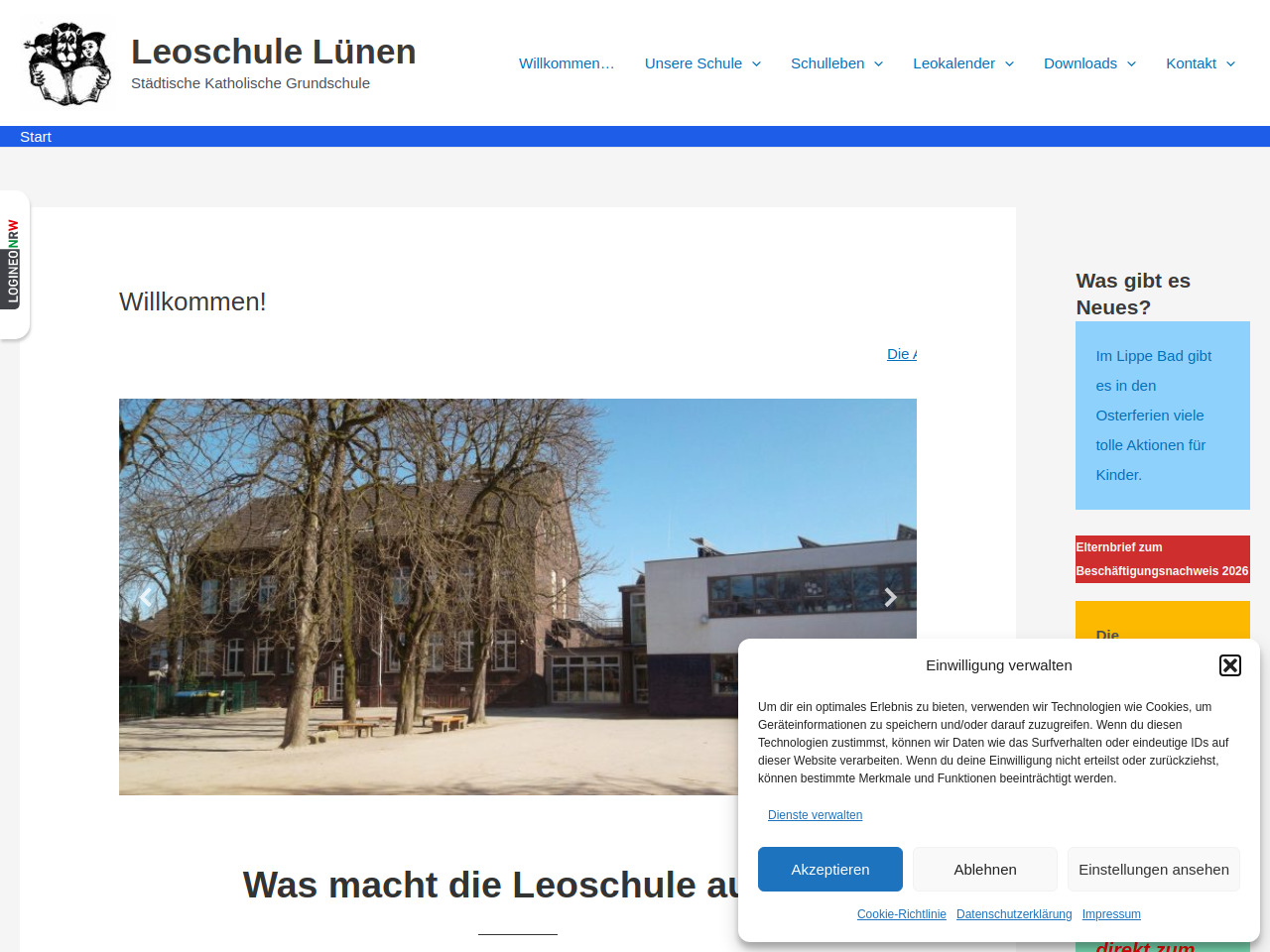The width and height of the screenshot is (1270, 952).
Task: Open the Cookie-Richtlinie link
Action: click(901, 914)
